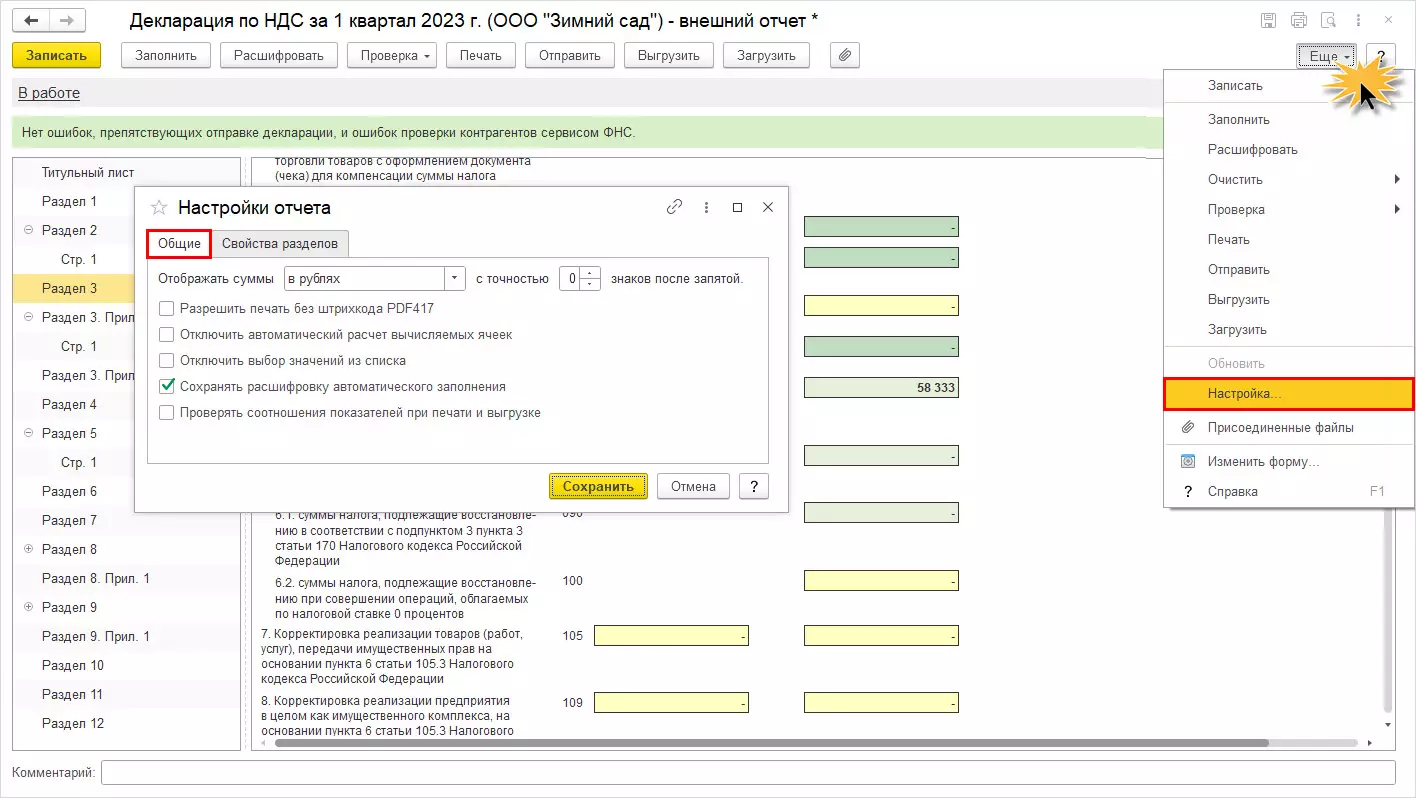This screenshot has height=798, width=1416.
Task: Choose Выгрузить in the Еще menu
Action: click(x=1289, y=300)
